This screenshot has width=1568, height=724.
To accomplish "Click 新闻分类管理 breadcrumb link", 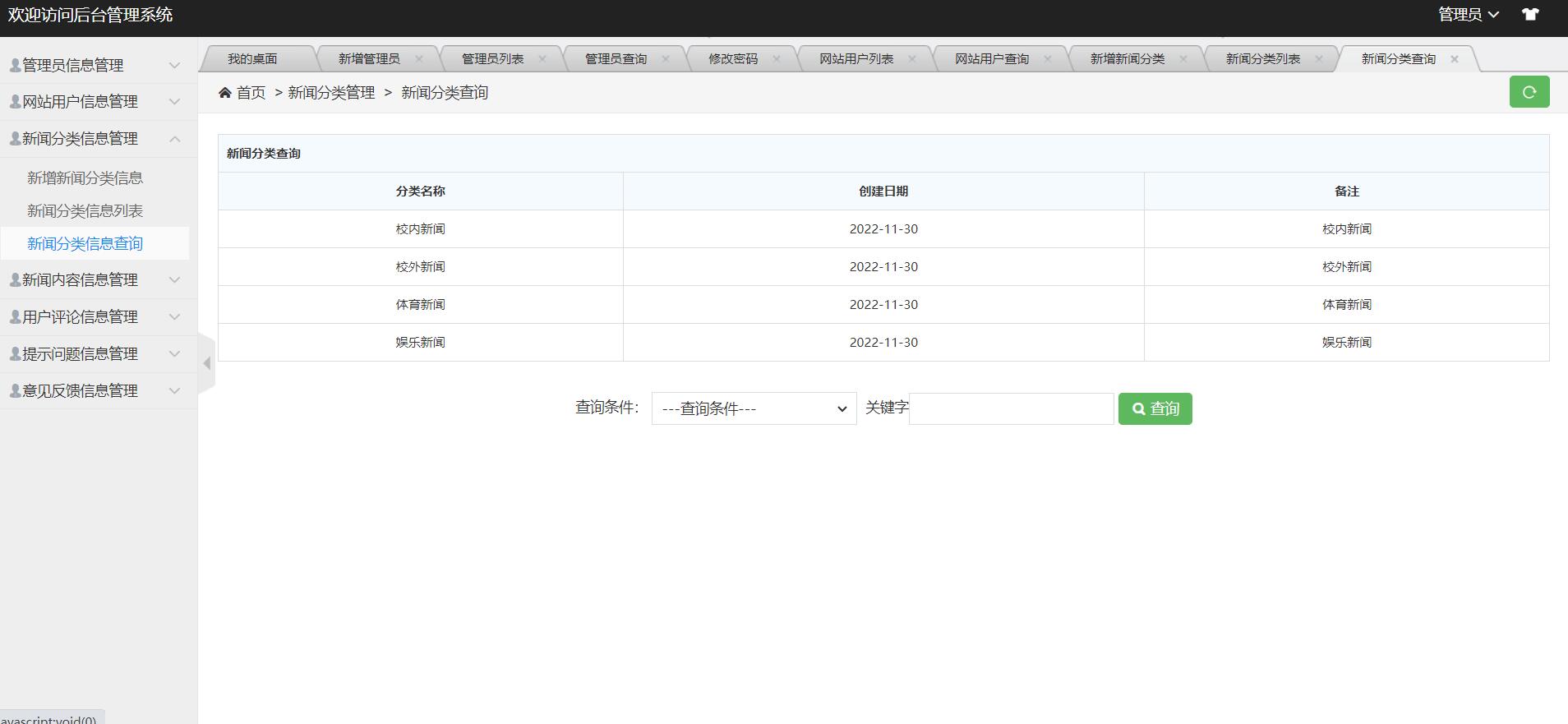I will tap(331, 93).
